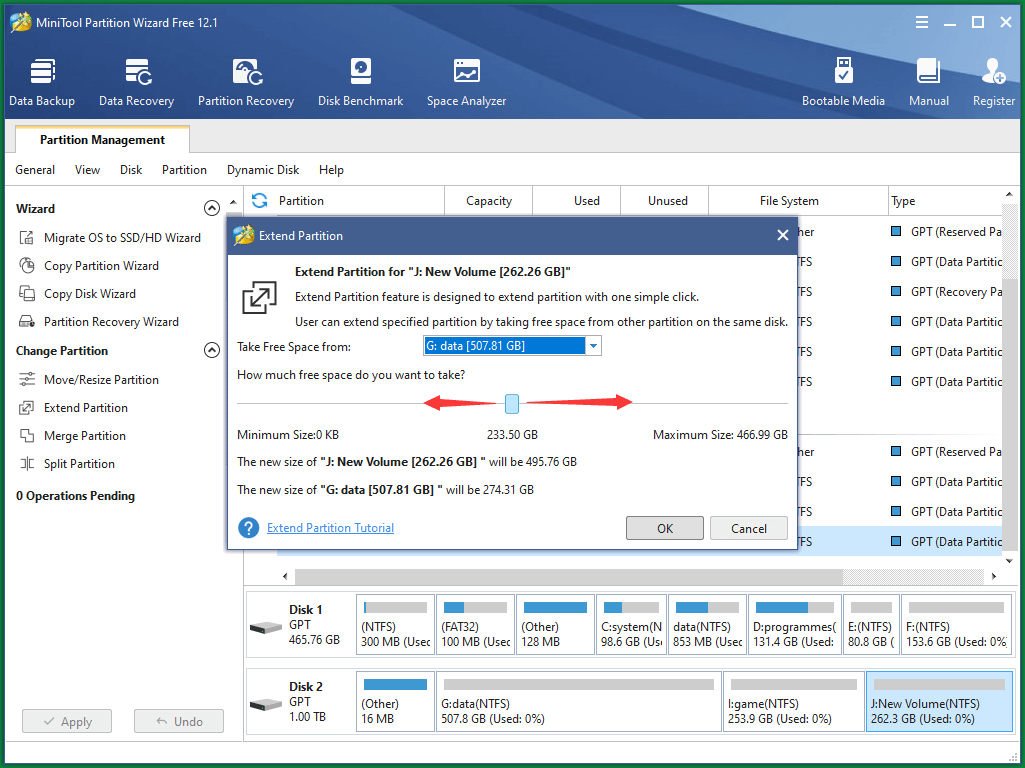Image resolution: width=1025 pixels, height=768 pixels.
Task: Click Cancel in Extend Partition dialog
Action: [x=748, y=528]
